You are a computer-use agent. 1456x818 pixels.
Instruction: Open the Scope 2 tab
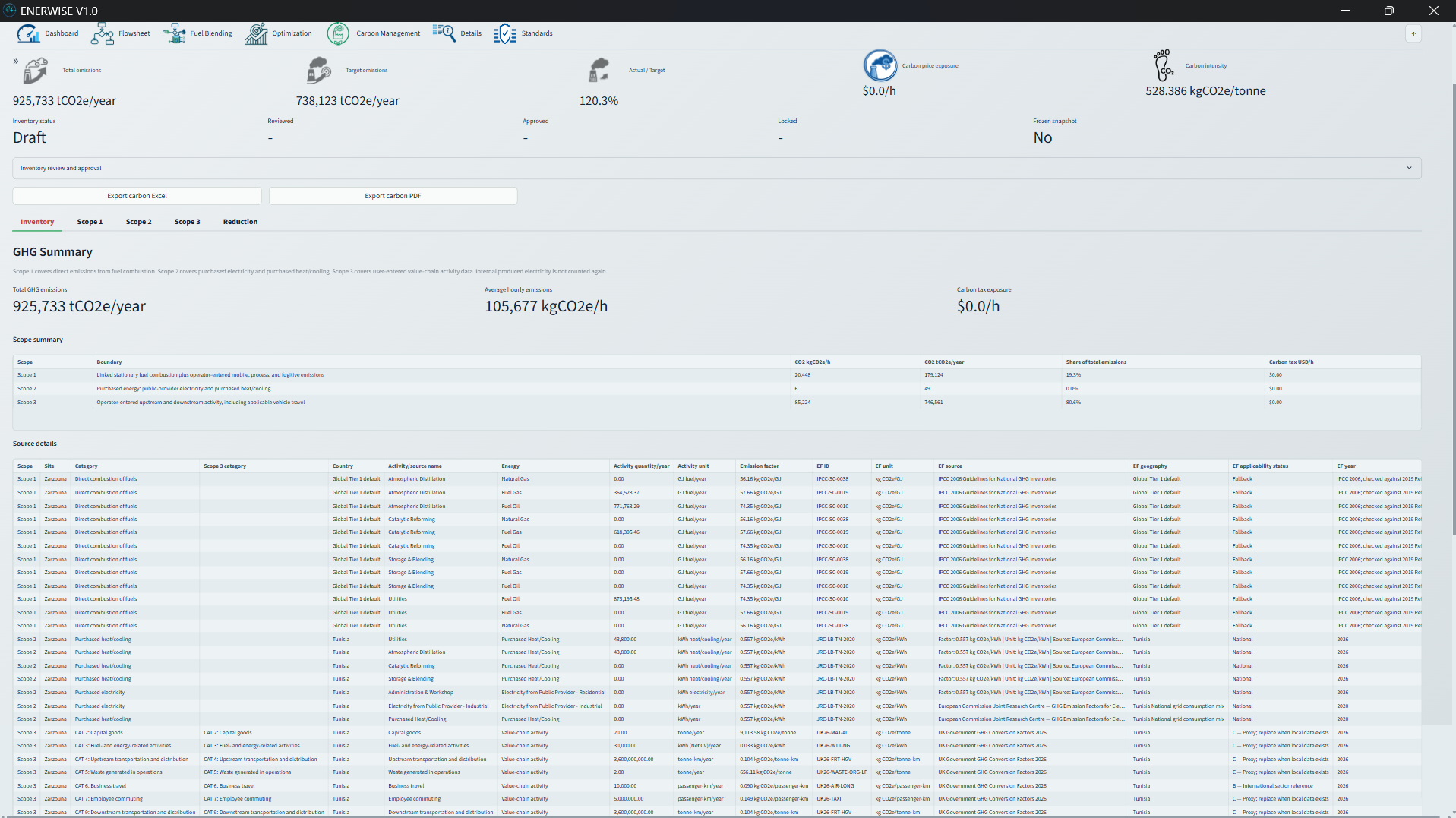click(x=139, y=222)
